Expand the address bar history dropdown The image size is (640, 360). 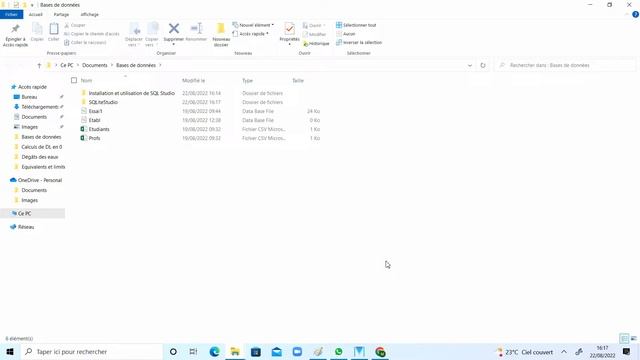pyautogui.click(x=470, y=65)
